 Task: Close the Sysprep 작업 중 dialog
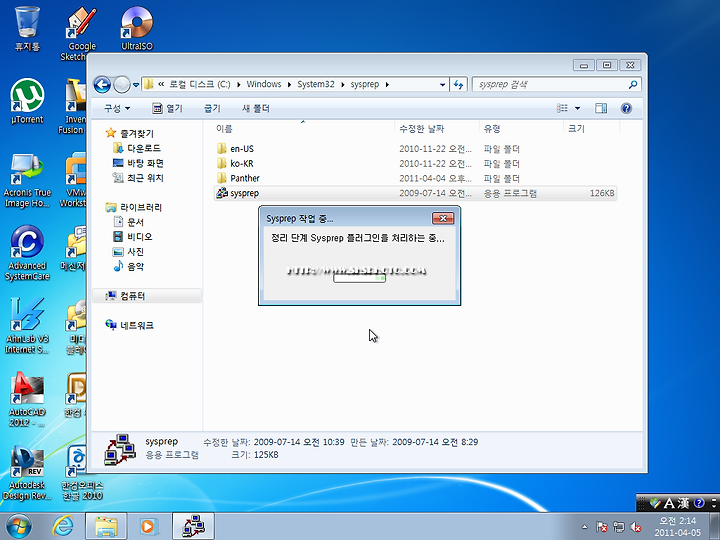(x=443, y=219)
